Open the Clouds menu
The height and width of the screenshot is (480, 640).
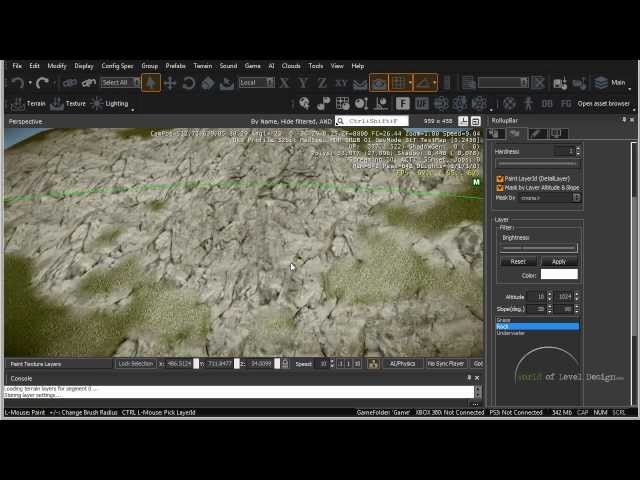pos(291,66)
